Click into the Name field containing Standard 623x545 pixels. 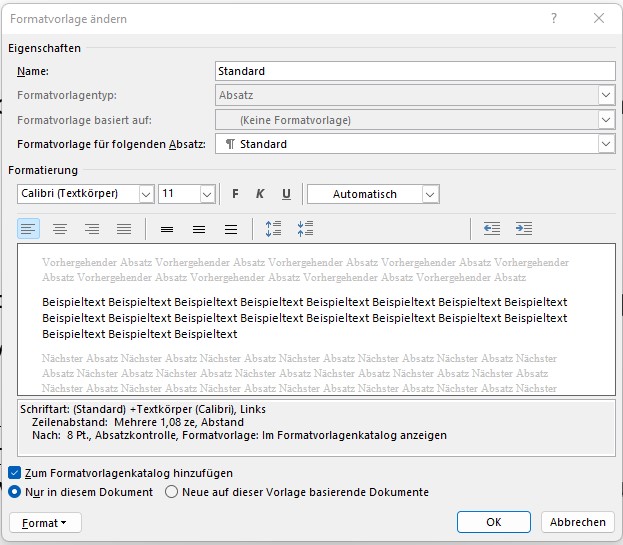[415, 71]
